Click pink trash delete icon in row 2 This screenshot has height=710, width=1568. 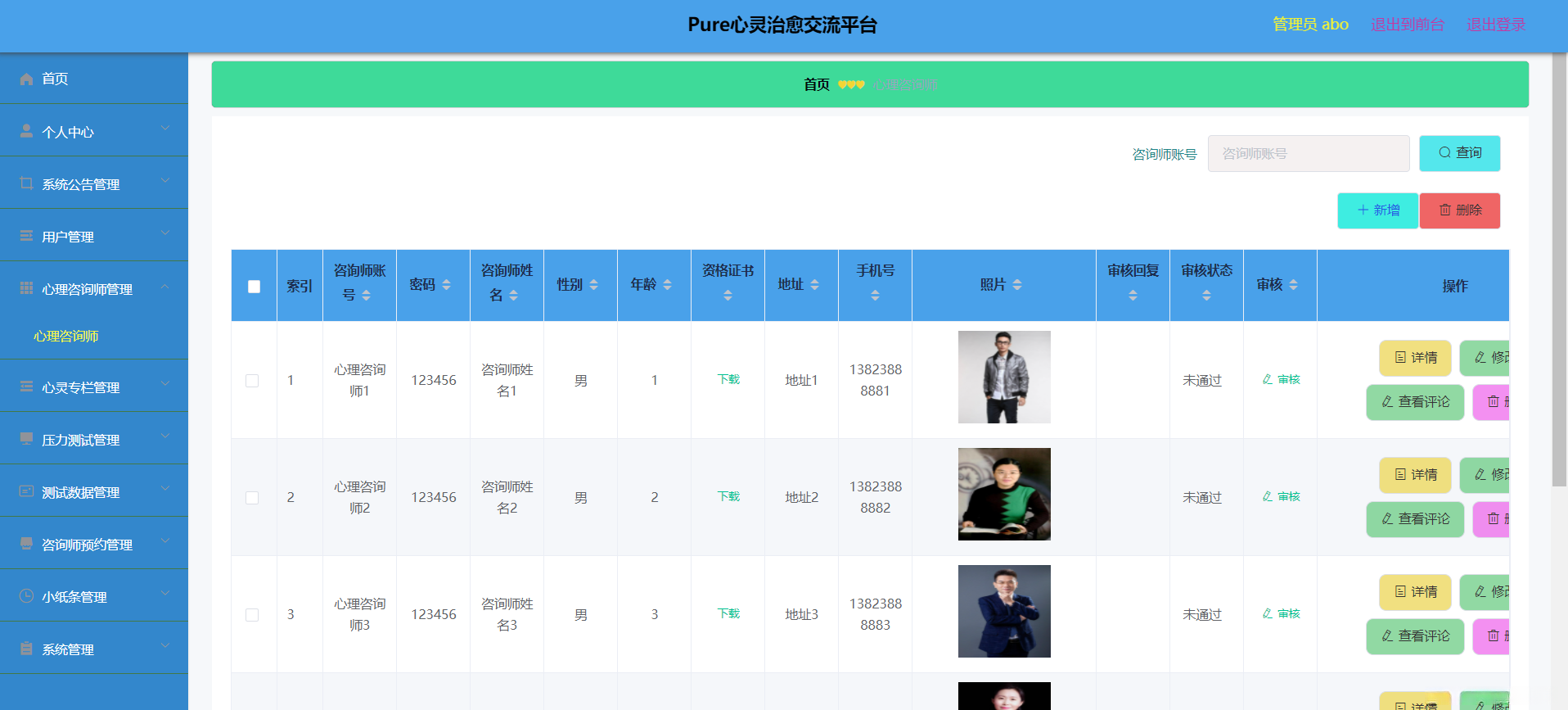[x=1494, y=519]
